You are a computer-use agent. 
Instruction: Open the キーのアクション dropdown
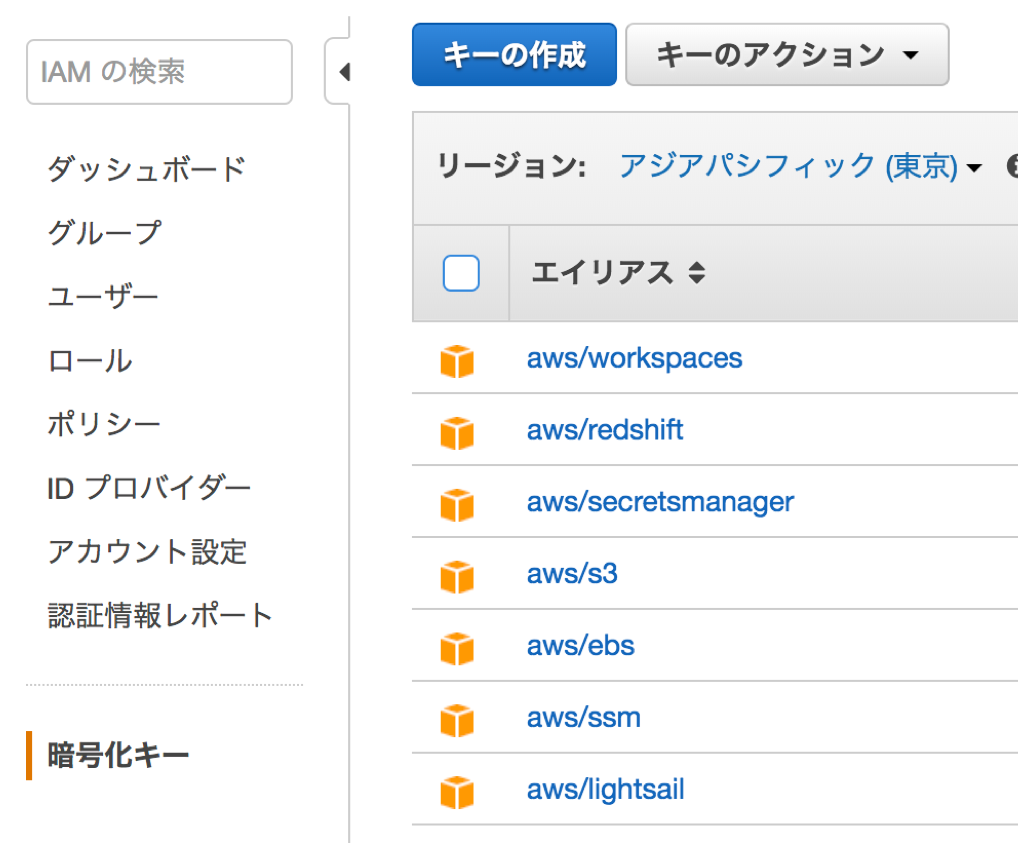(x=787, y=55)
